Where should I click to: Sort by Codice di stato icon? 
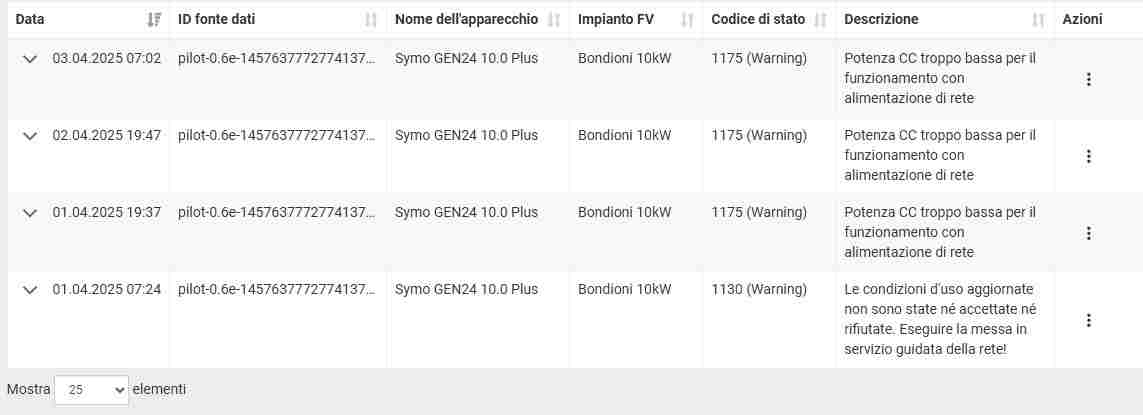pos(821,20)
